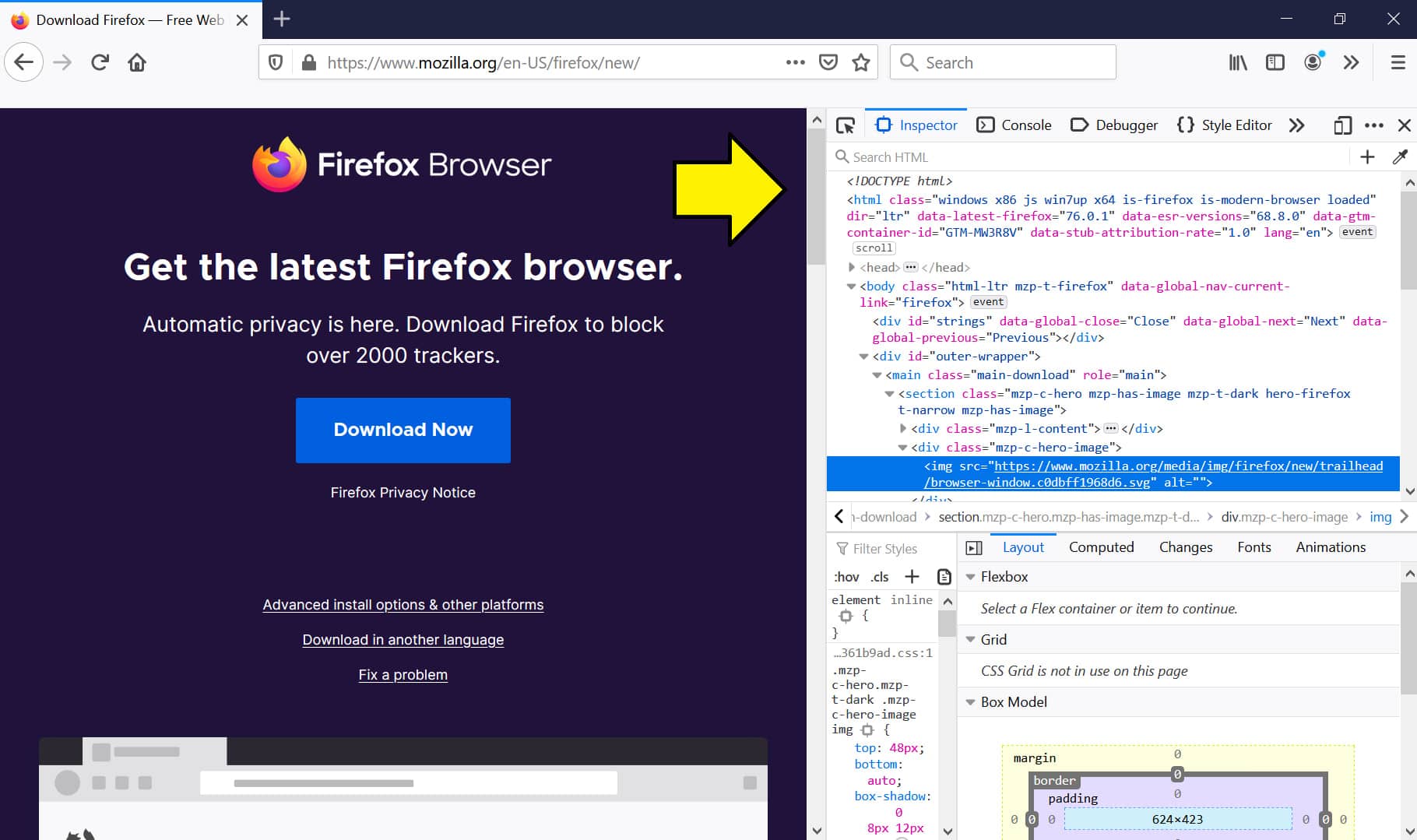Expand the head element node
The image size is (1417, 840).
pyautogui.click(x=850, y=267)
